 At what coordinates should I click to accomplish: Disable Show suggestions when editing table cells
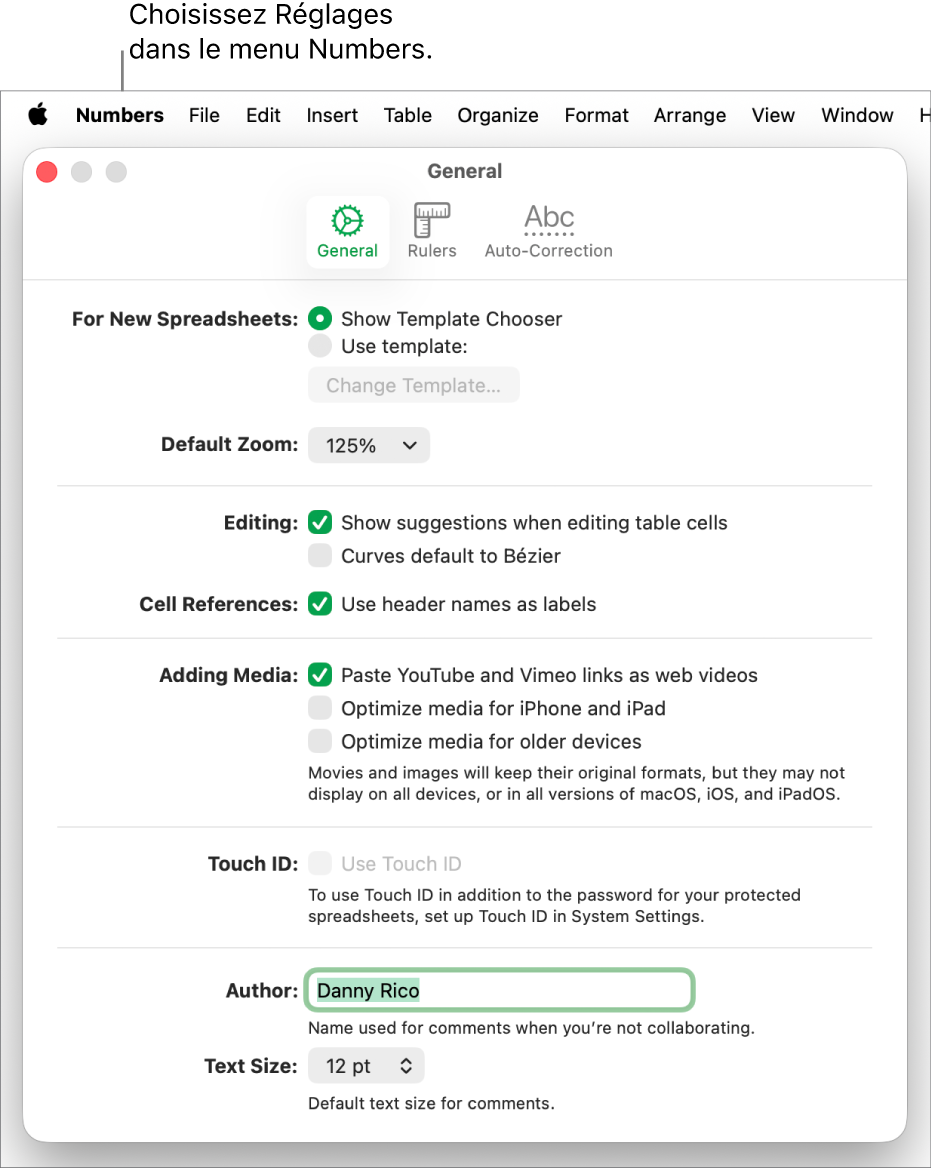click(x=320, y=522)
